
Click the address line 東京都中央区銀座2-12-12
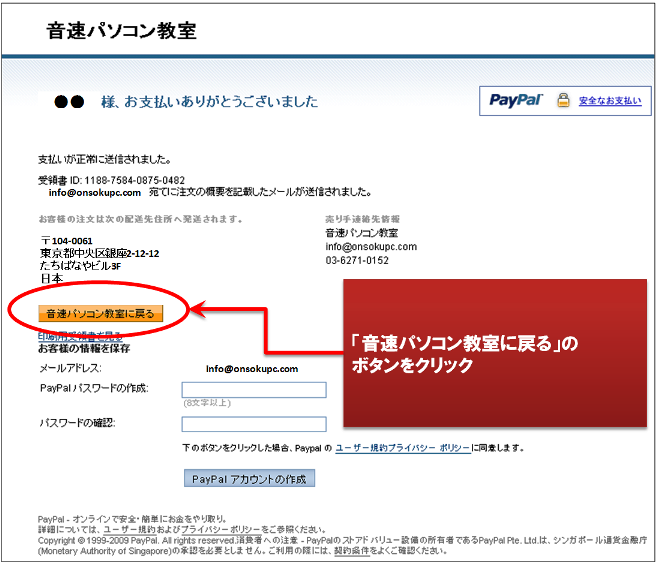100,254
